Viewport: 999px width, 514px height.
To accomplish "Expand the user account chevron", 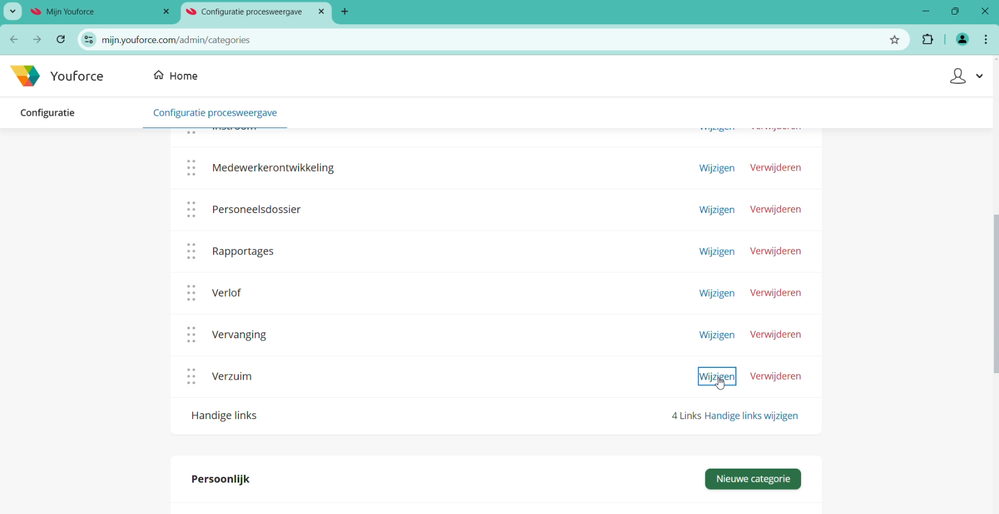I will point(979,76).
